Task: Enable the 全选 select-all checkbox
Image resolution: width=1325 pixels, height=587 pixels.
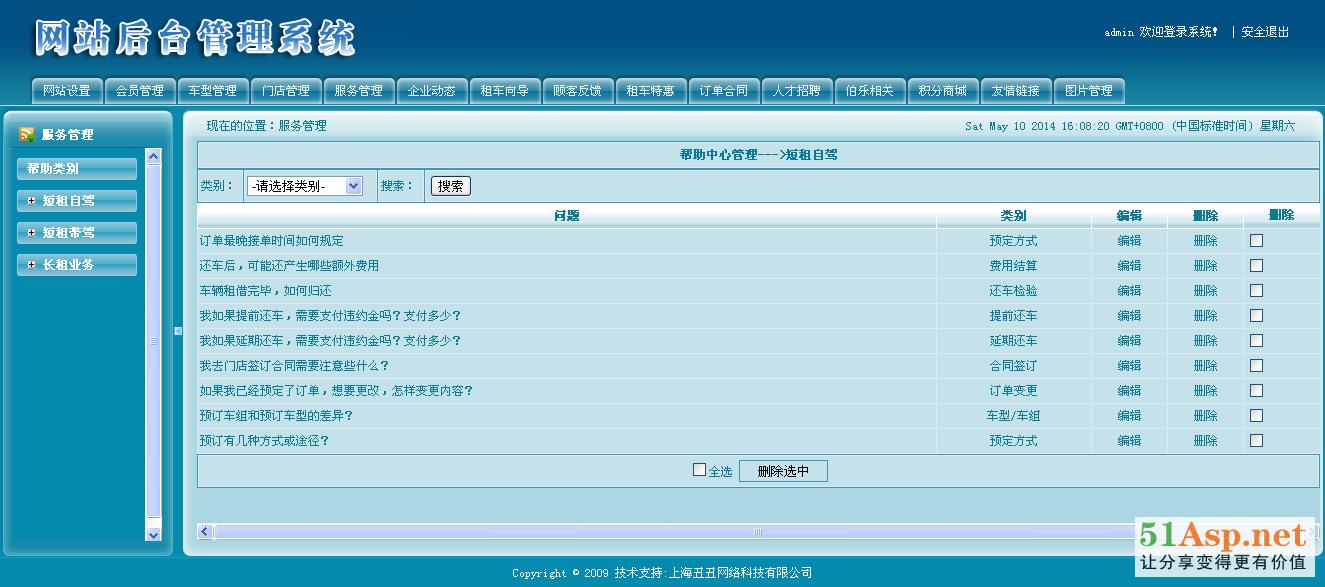Action: coord(699,470)
